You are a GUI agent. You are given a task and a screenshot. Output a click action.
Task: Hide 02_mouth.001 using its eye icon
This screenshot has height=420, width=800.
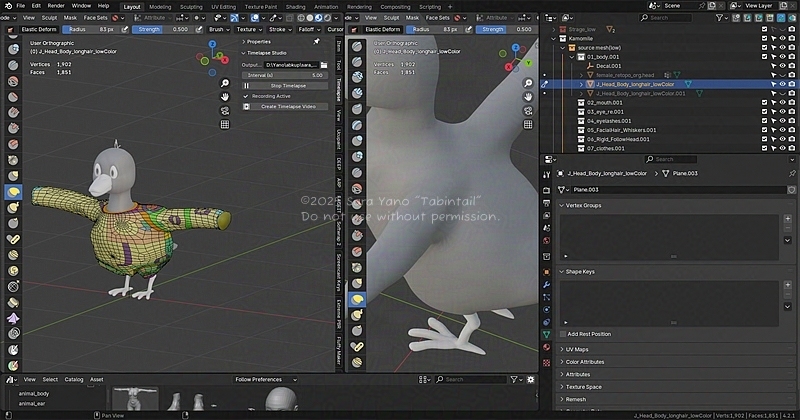[x=782, y=103]
